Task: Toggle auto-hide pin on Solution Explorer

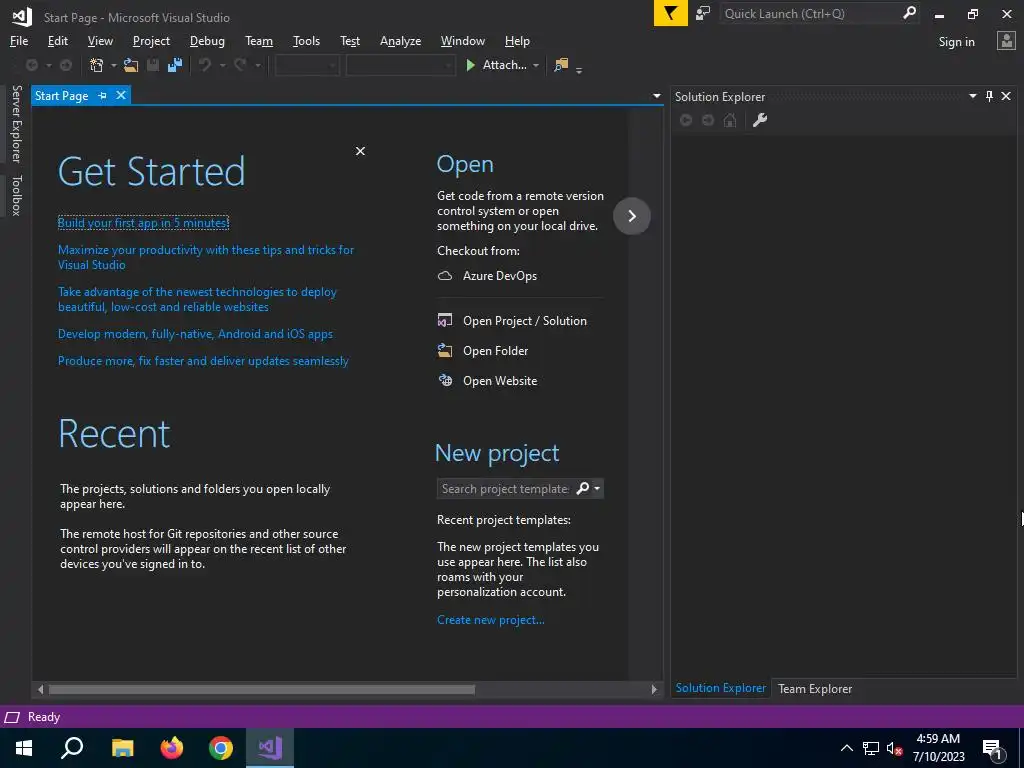Action: coord(989,96)
